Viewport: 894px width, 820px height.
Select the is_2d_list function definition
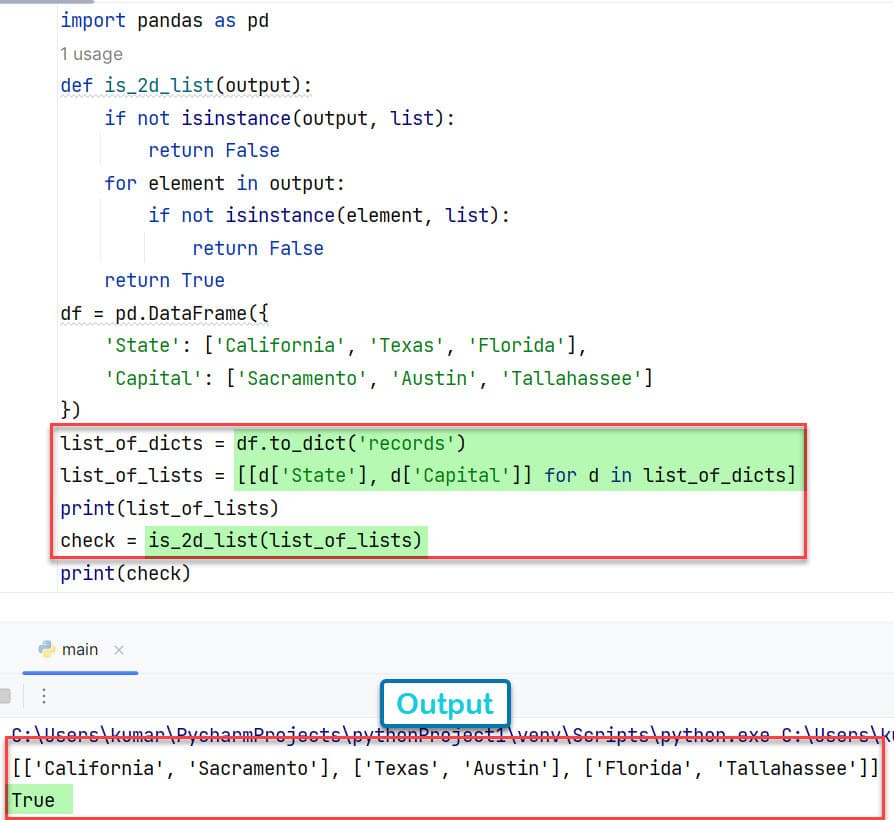point(186,85)
